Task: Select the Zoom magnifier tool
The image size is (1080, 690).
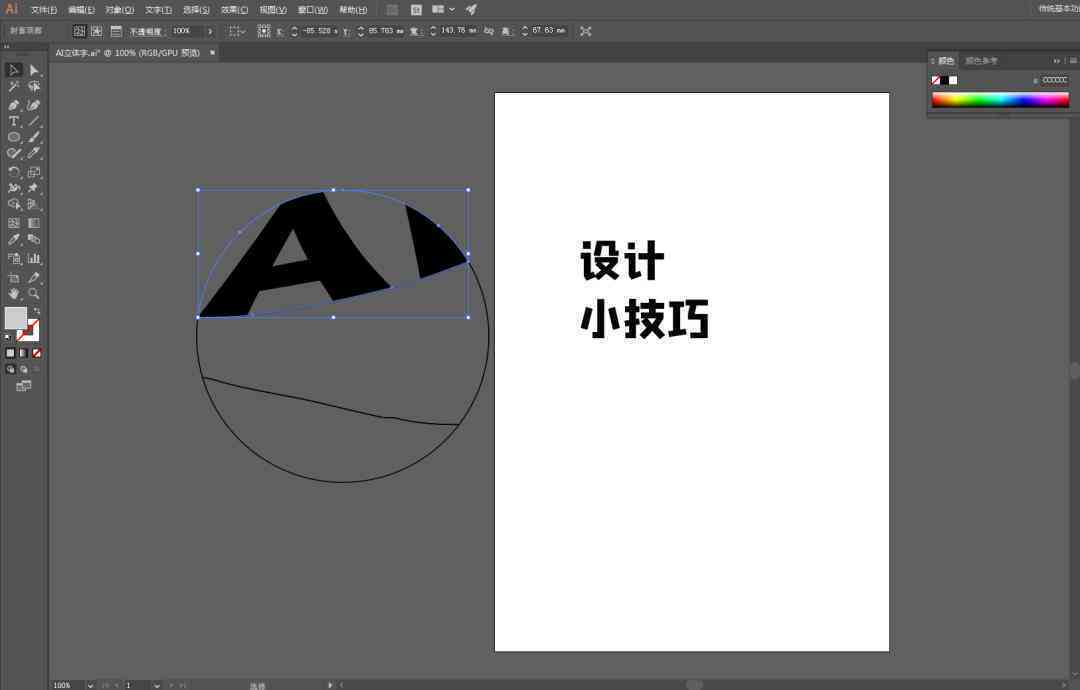Action: click(x=34, y=294)
